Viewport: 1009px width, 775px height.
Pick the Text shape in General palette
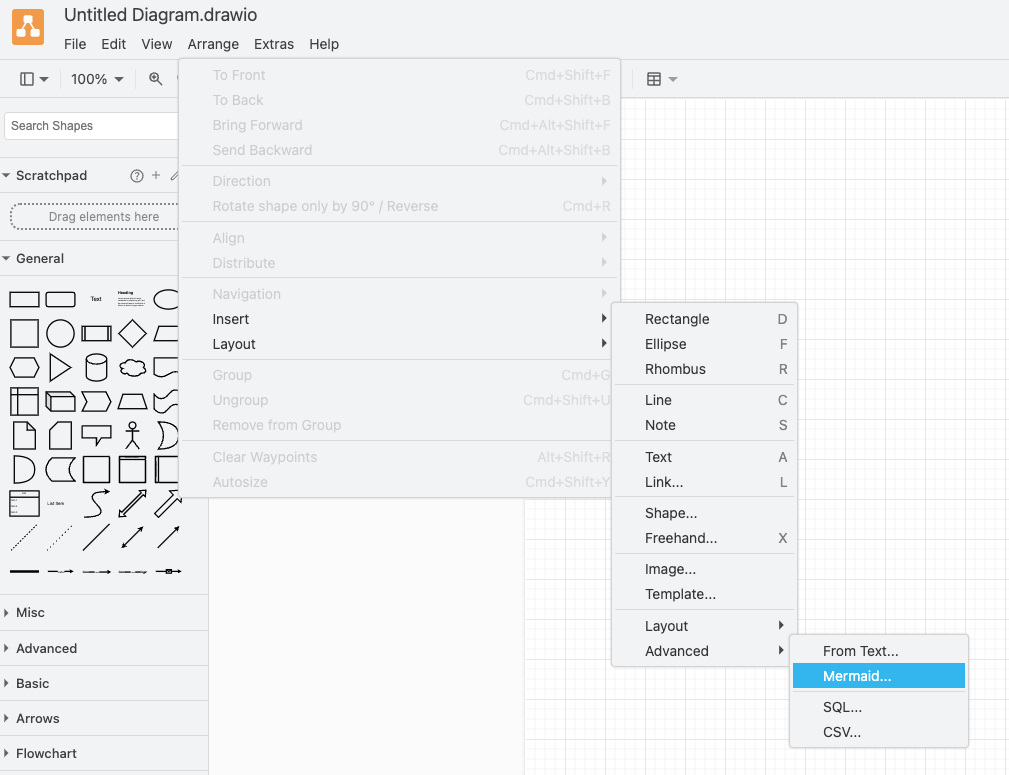pos(96,299)
